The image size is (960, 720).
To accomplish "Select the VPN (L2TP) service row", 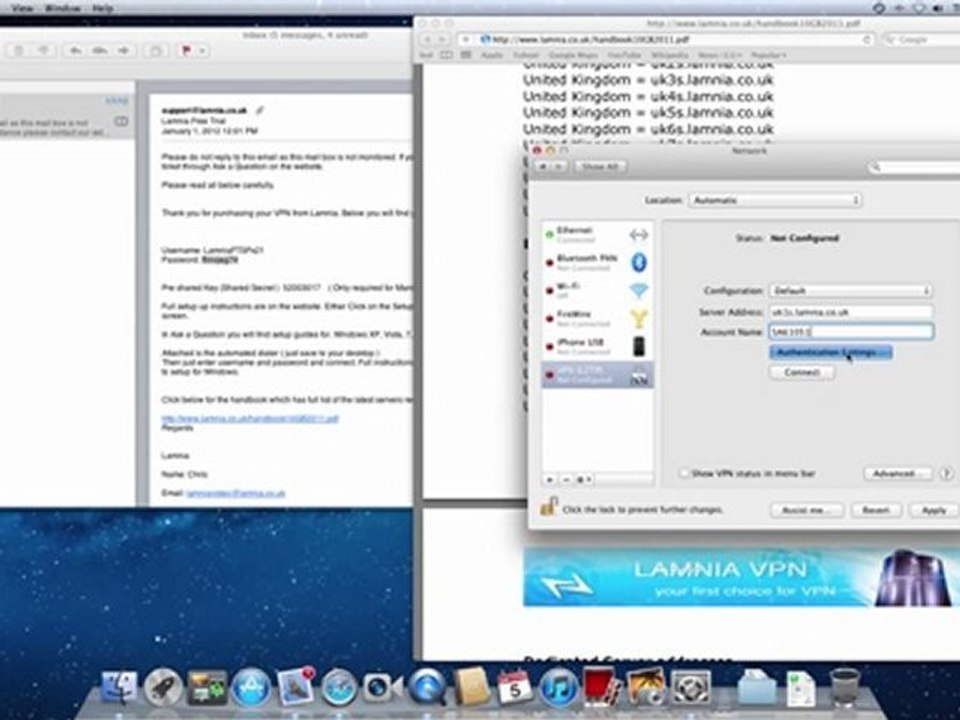I will (597, 374).
